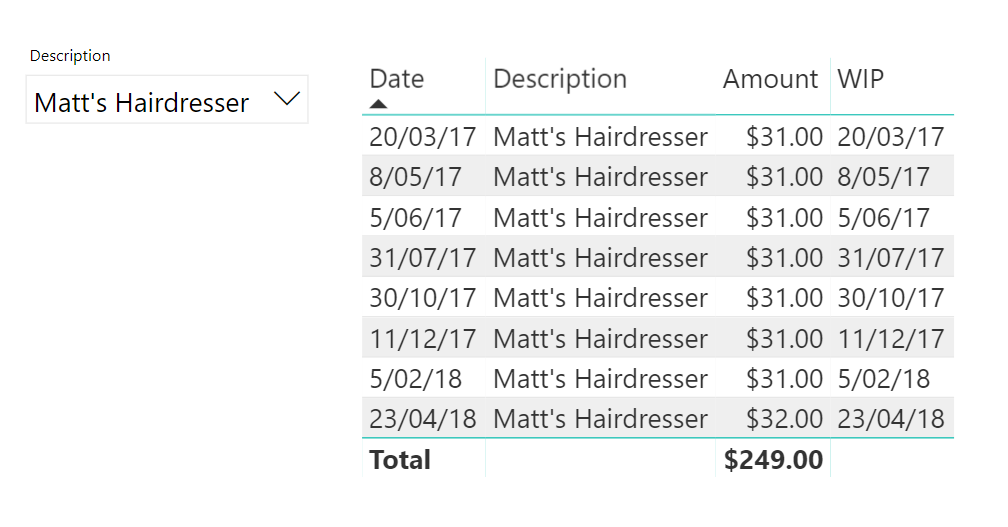1008x527 pixels.
Task: Click the 30/10/17 row description
Action: point(600,298)
